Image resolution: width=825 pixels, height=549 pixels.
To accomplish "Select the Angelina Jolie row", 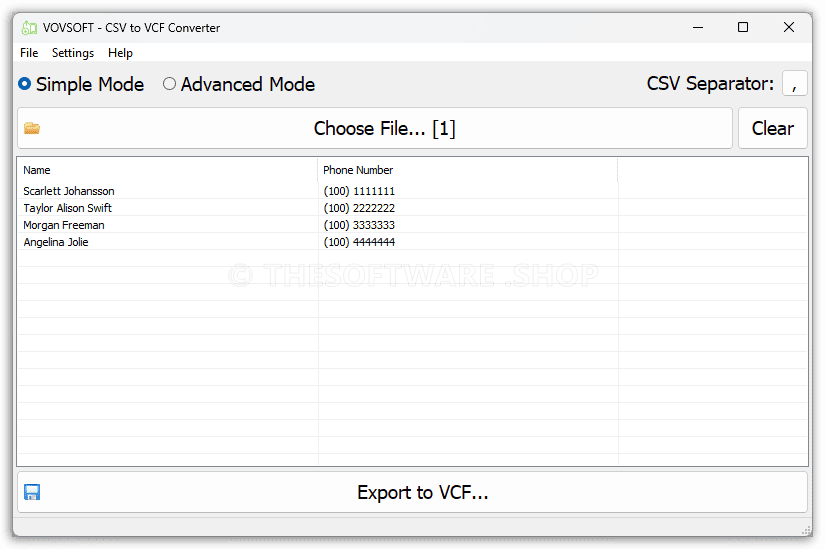I will [56, 242].
